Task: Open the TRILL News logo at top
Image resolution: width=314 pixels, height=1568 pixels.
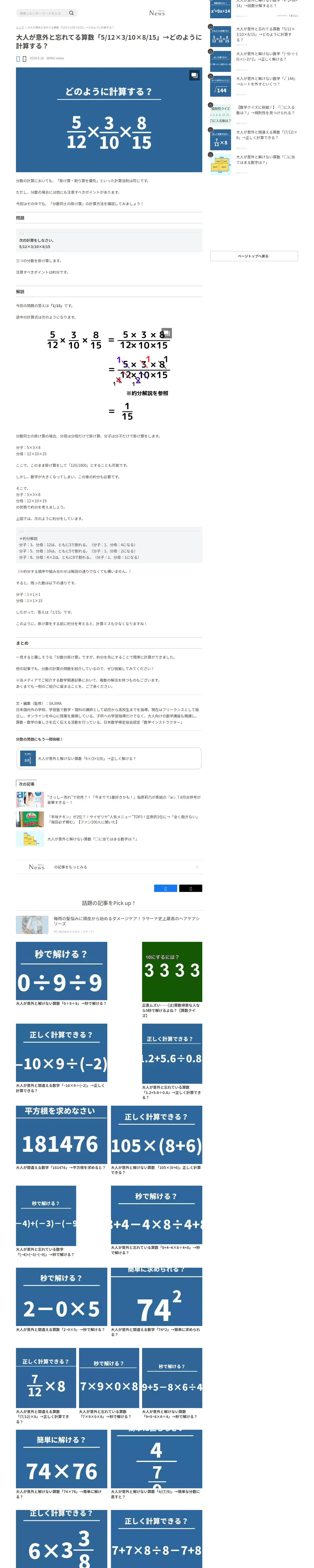Action: pos(157,13)
